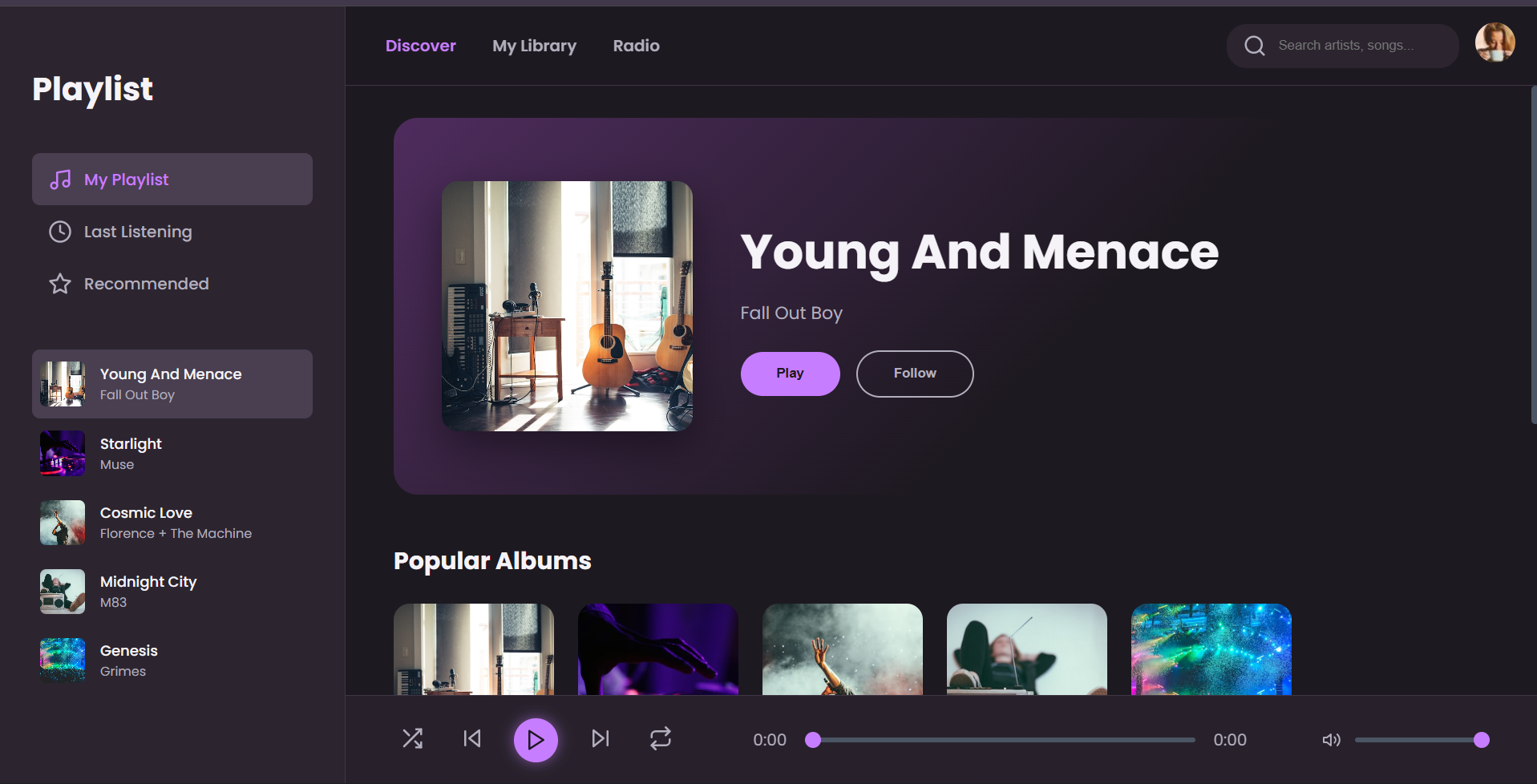
Task: Switch to My Library tab
Action: click(534, 46)
